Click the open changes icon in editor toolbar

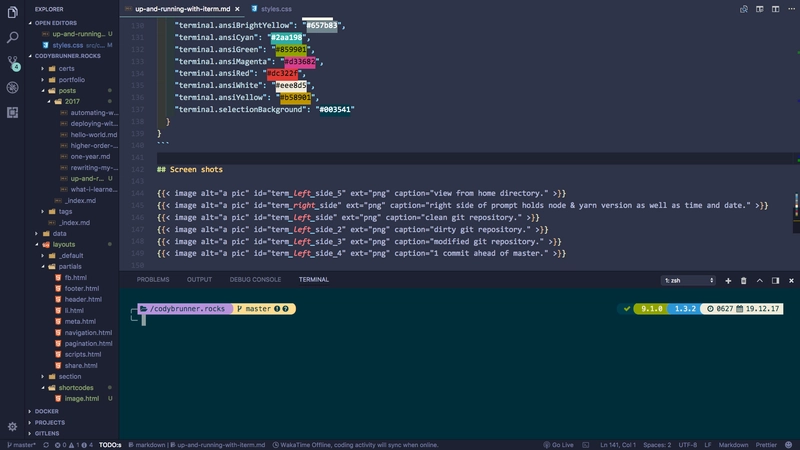click(x=744, y=9)
